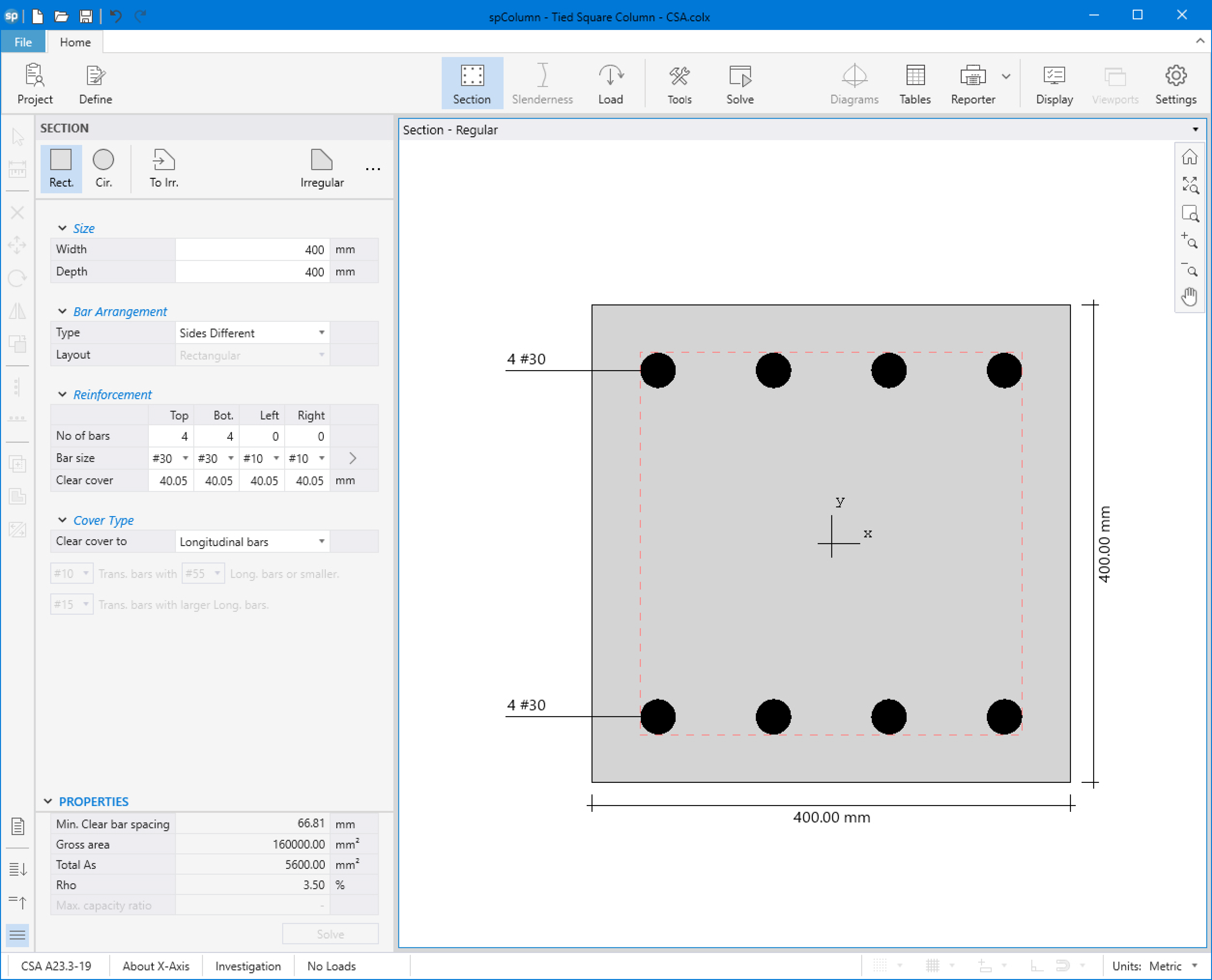Edit the Top number of bars field
Screen dimensions: 1212x980
tap(171, 436)
